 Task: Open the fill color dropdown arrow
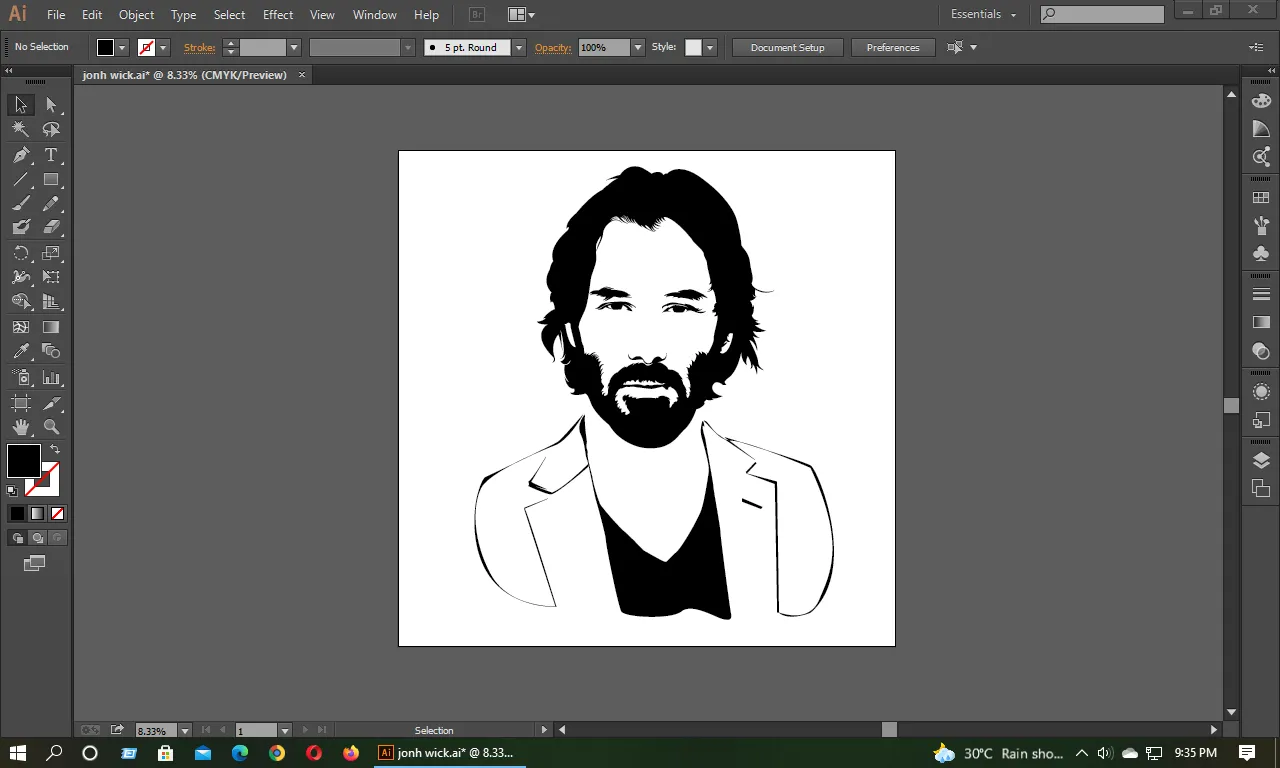tap(122, 47)
